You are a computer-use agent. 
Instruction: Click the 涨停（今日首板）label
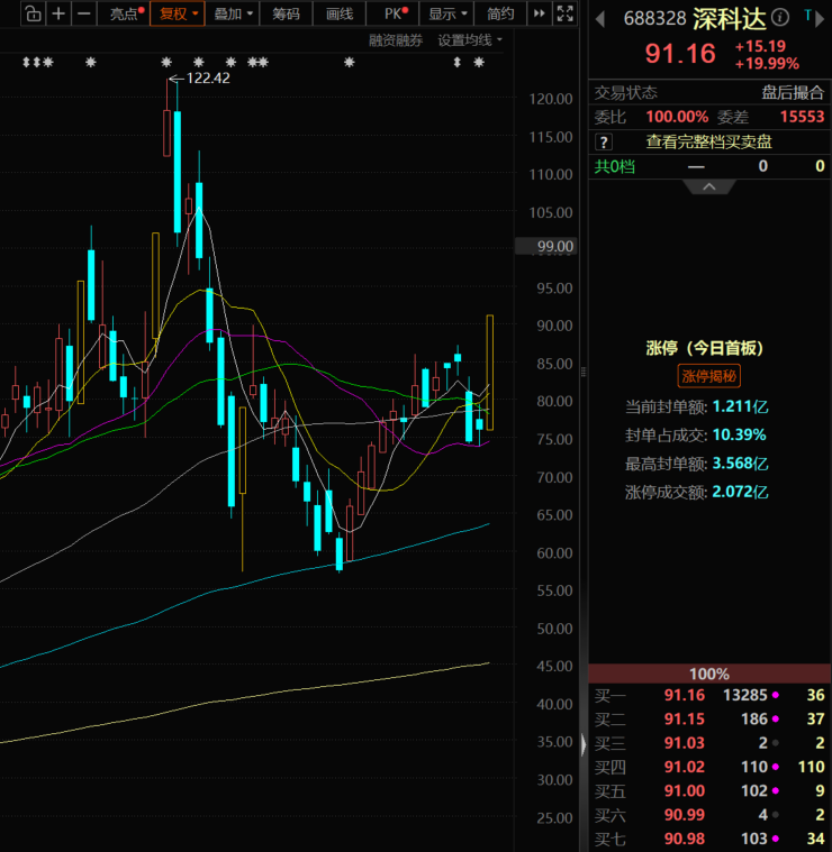[x=704, y=348]
